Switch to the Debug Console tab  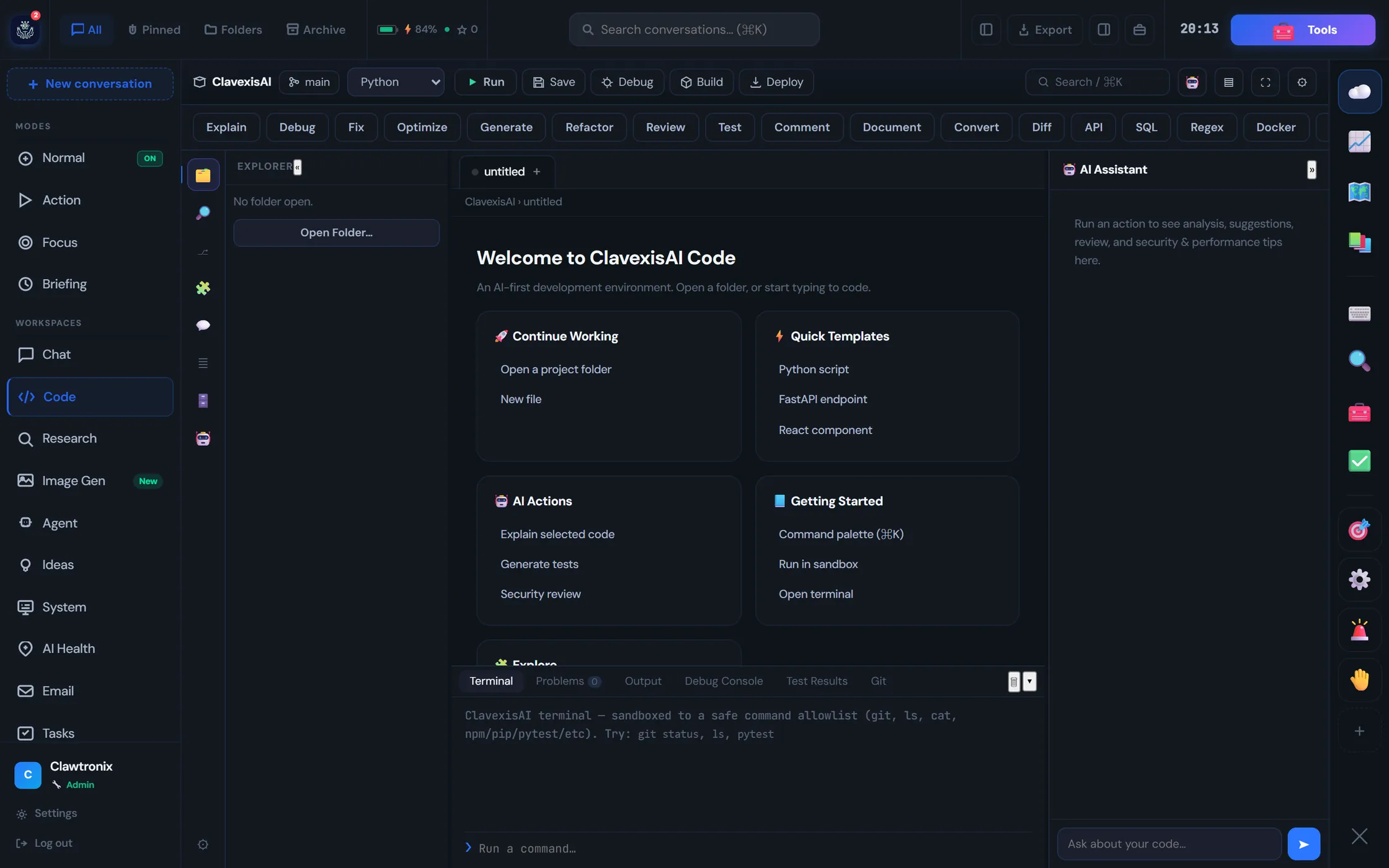[724, 681]
